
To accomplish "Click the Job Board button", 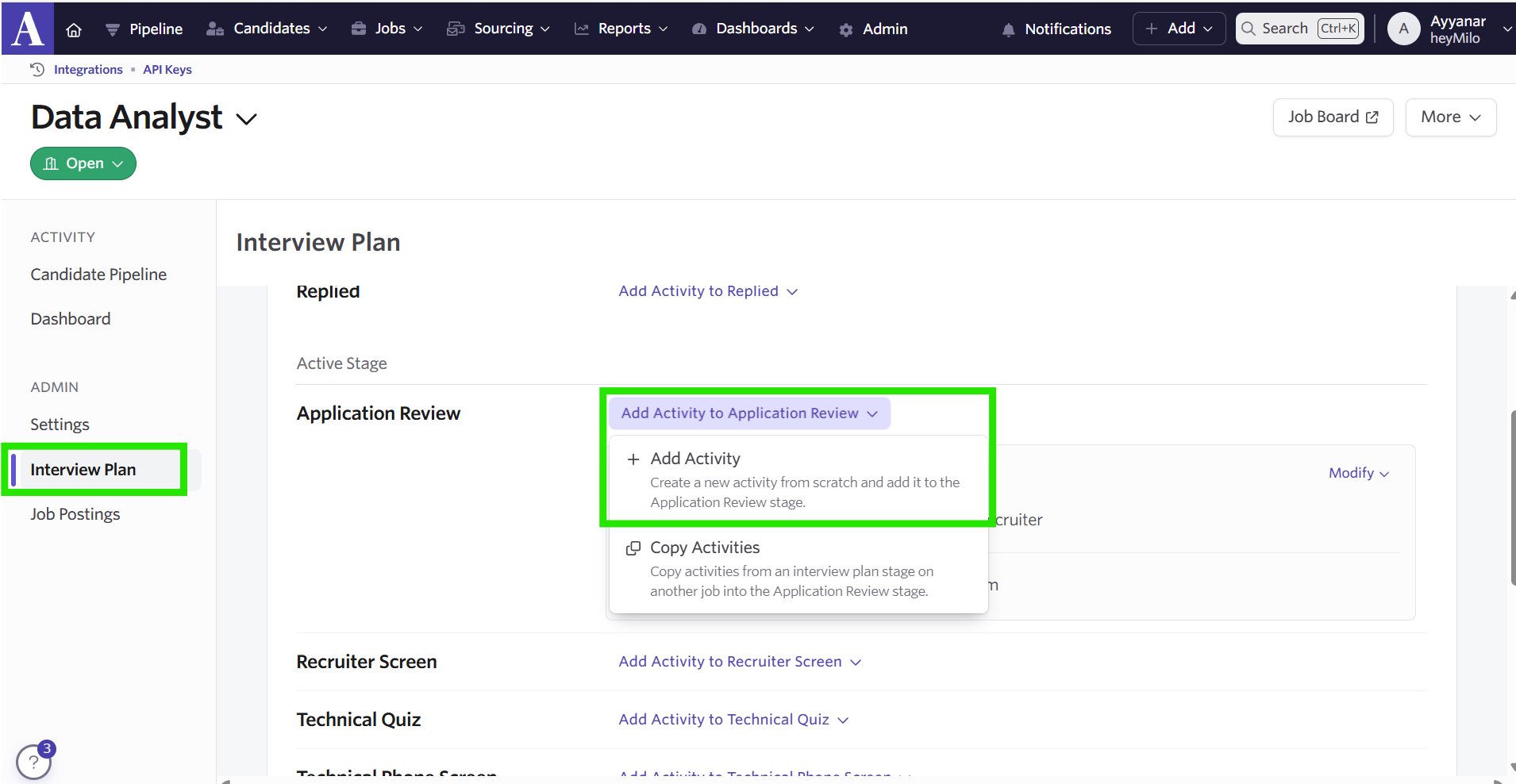I will click(1333, 117).
